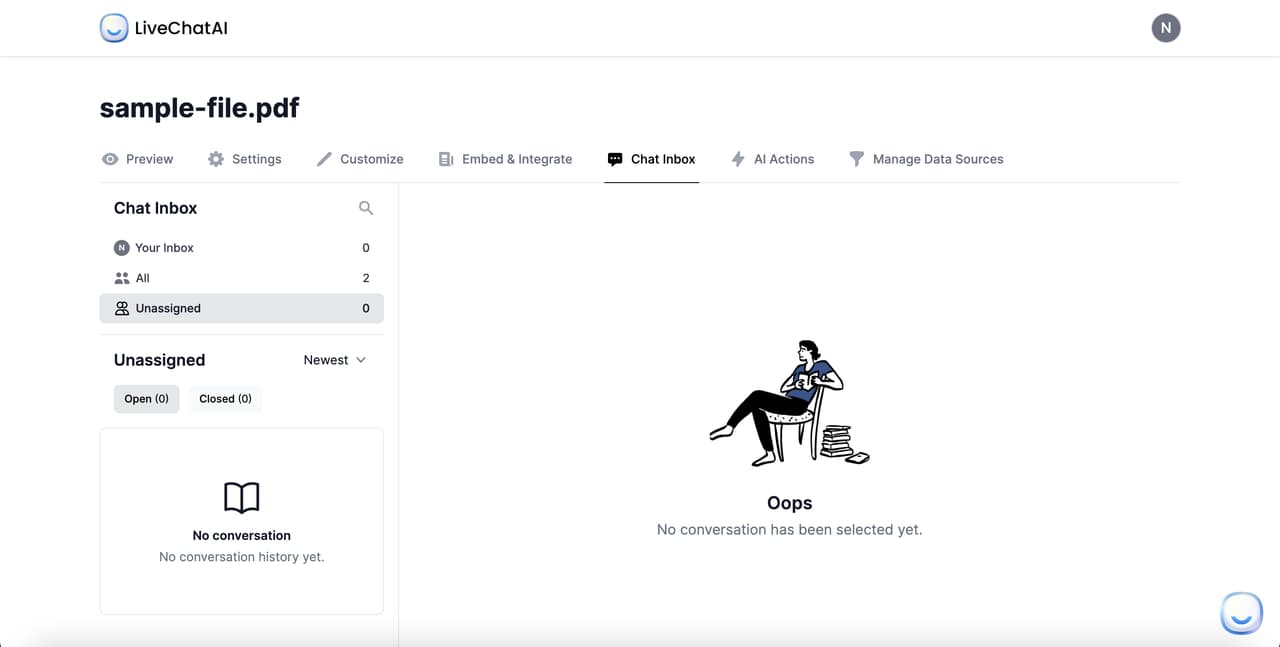The height and width of the screenshot is (647, 1280).
Task: Click the 'No conversation' bold label
Action: coord(242,536)
